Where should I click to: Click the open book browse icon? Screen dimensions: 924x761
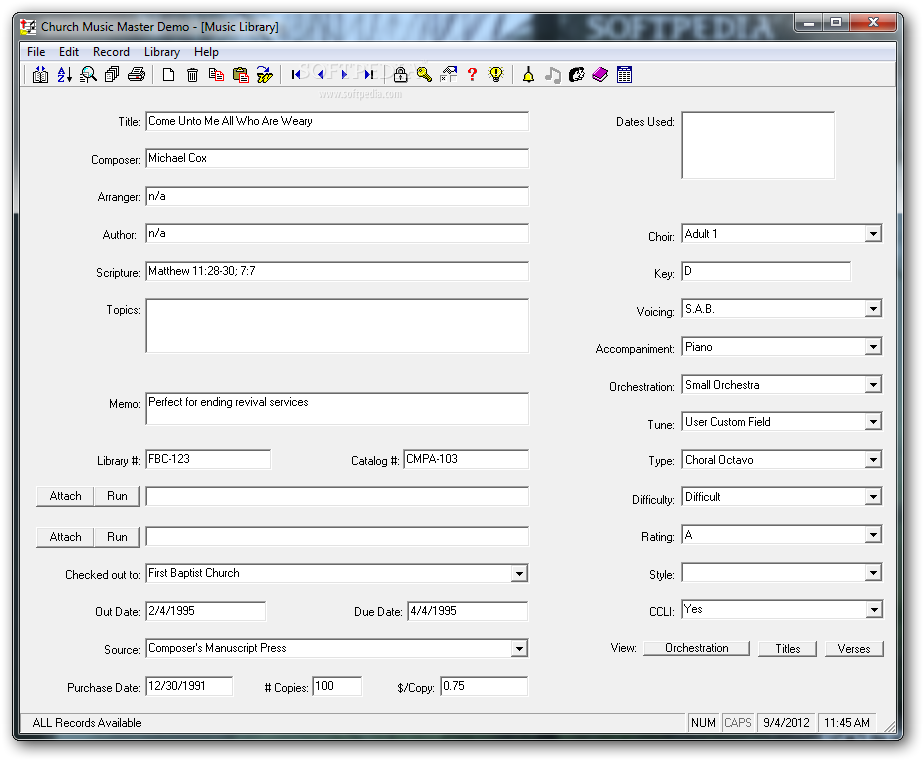[40, 75]
